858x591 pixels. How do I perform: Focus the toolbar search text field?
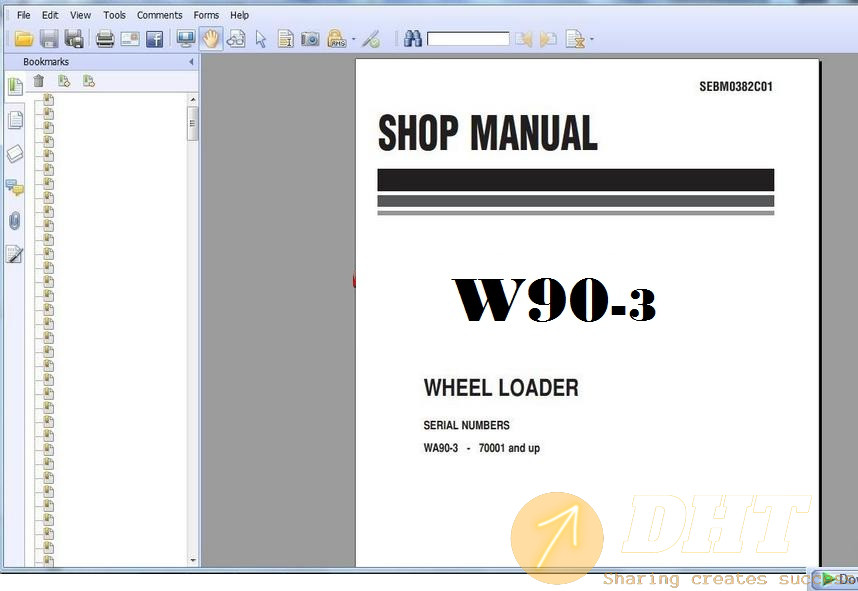468,39
